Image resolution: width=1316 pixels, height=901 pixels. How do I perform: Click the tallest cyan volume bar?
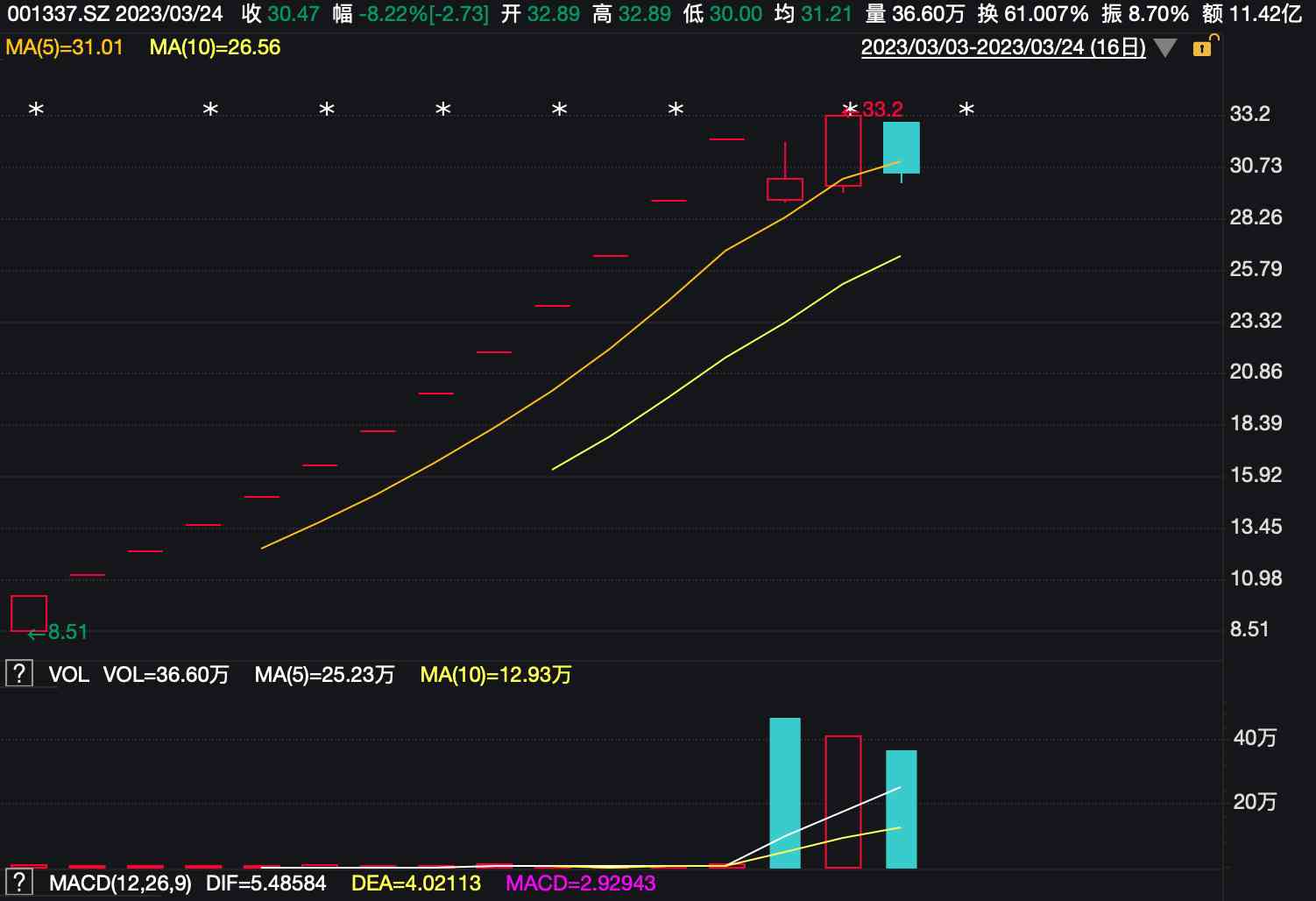[784, 792]
